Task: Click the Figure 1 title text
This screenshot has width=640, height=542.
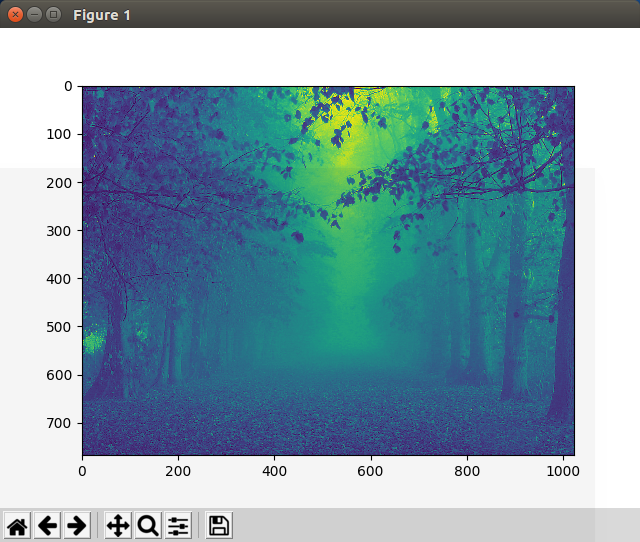Action: coord(102,15)
